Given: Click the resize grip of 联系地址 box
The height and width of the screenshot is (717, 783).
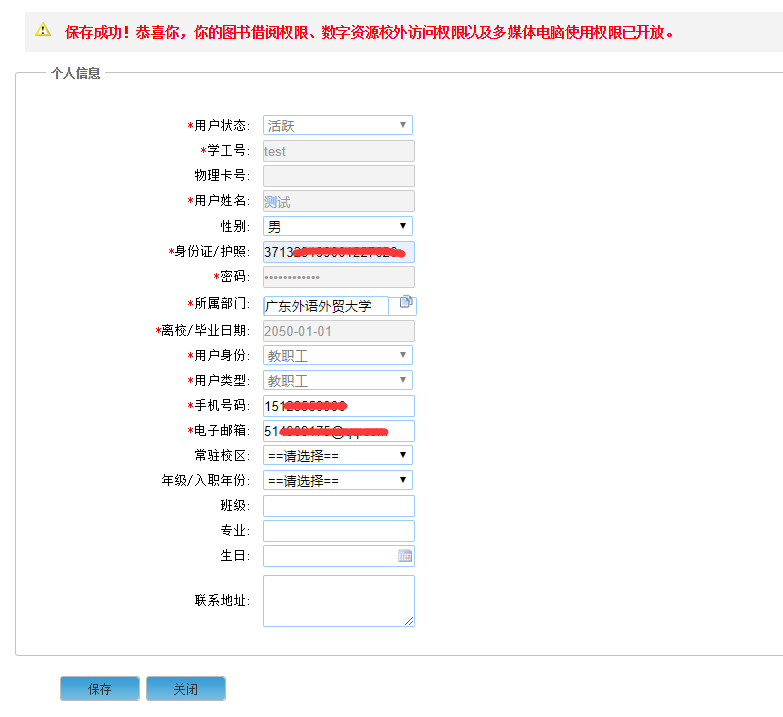Looking at the screenshot, I should tap(409, 621).
